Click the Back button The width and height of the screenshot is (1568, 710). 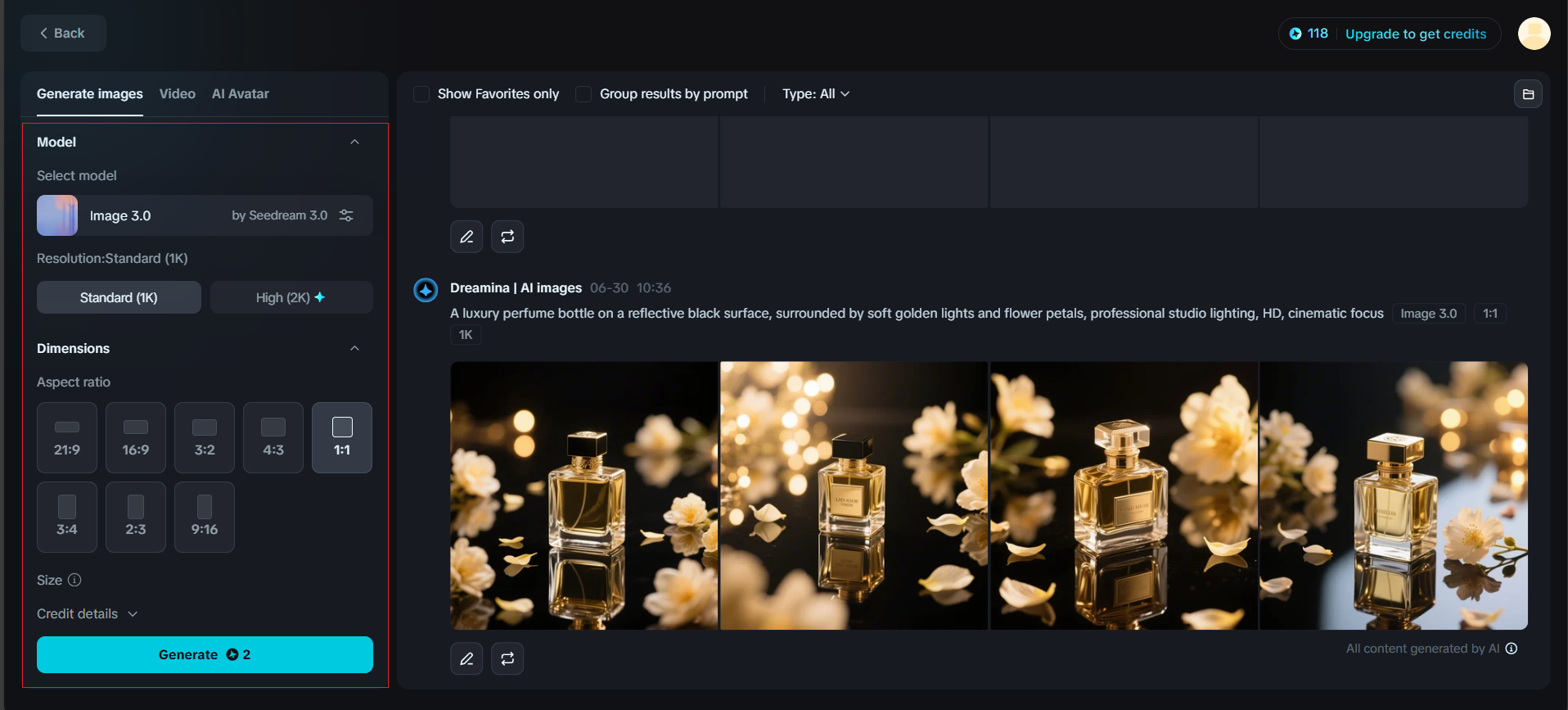pos(63,34)
